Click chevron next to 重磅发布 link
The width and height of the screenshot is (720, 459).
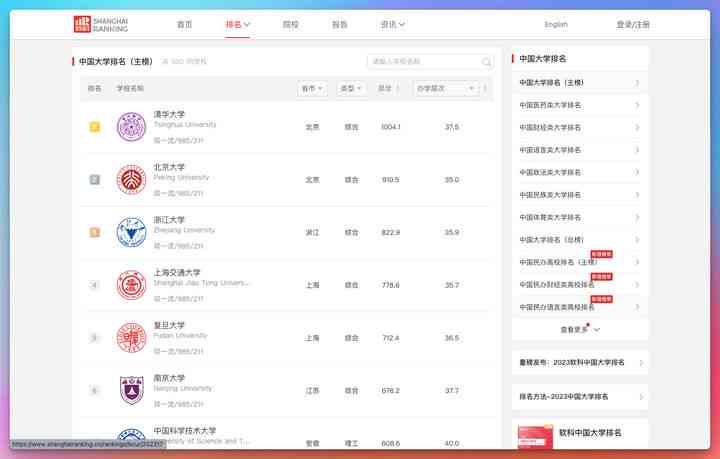pos(641,363)
